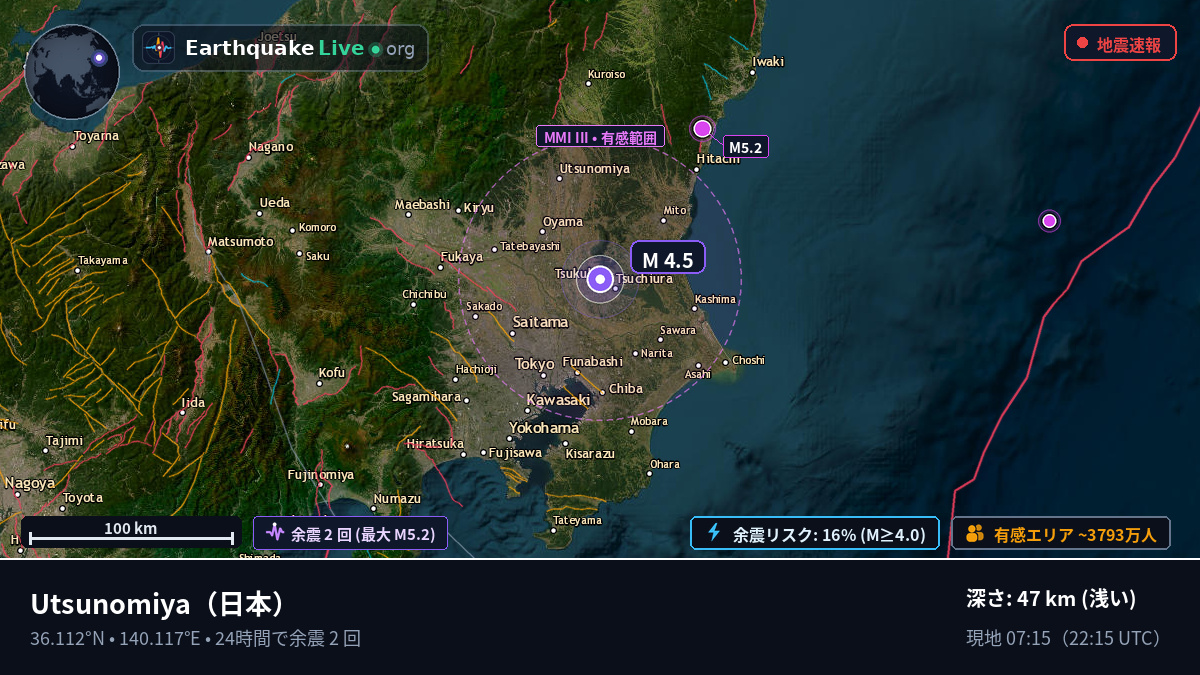Click the M 4.5 magnitude label
This screenshot has width=1200, height=675.
pyautogui.click(x=668, y=258)
